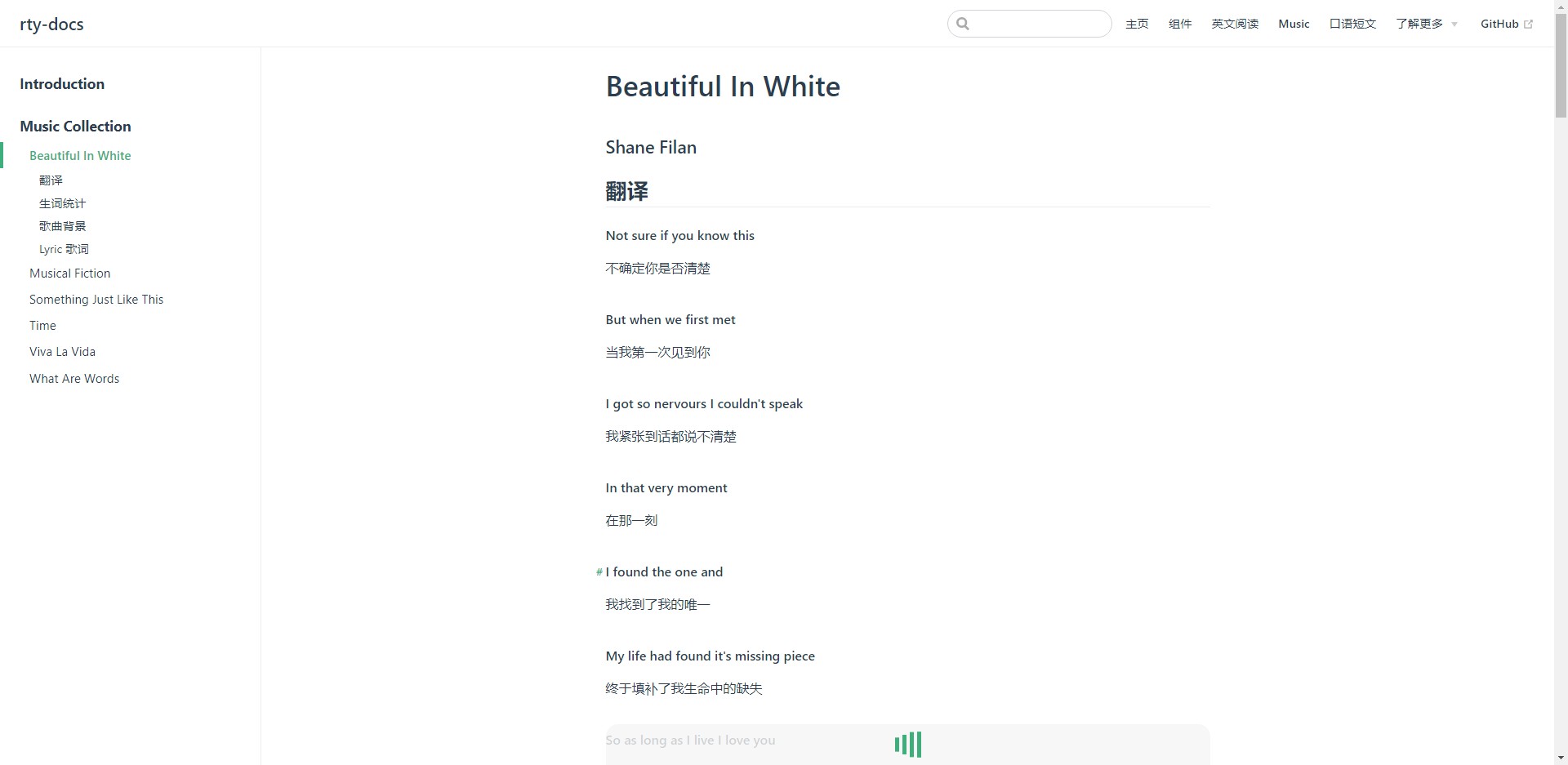Open Viva La Vida sidebar link

pos(62,352)
